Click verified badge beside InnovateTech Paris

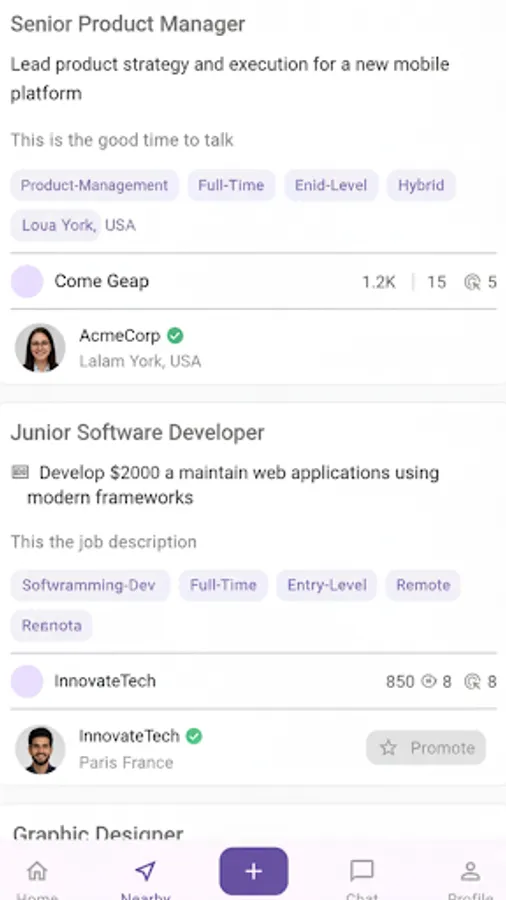coord(194,736)
